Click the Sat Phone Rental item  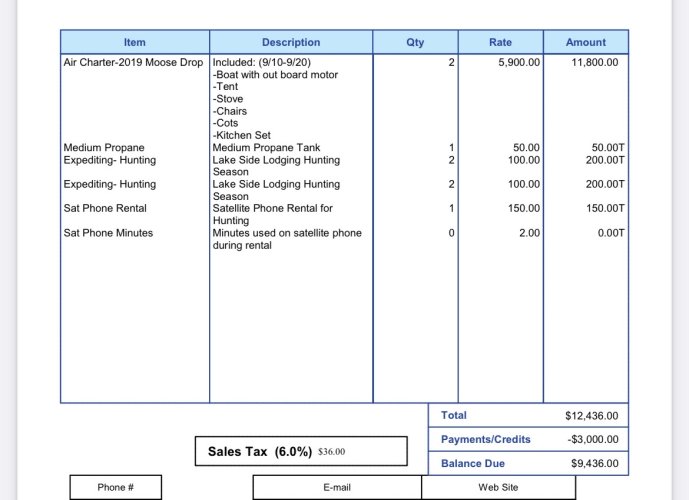pyautogui.click(x=104, y=208)
